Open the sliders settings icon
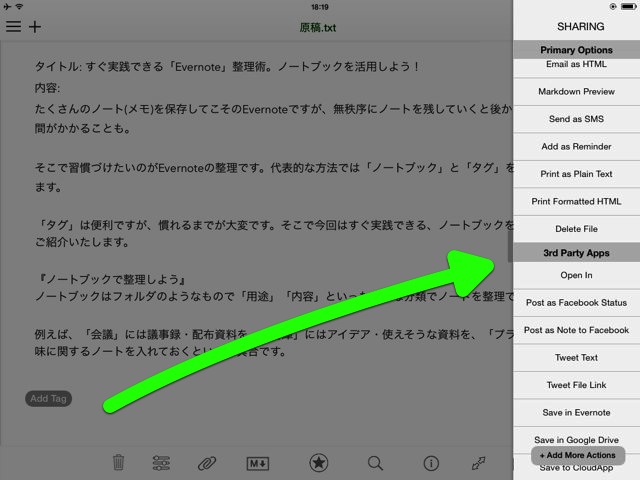This screenshot has width=640, height=480. (161, 463)
